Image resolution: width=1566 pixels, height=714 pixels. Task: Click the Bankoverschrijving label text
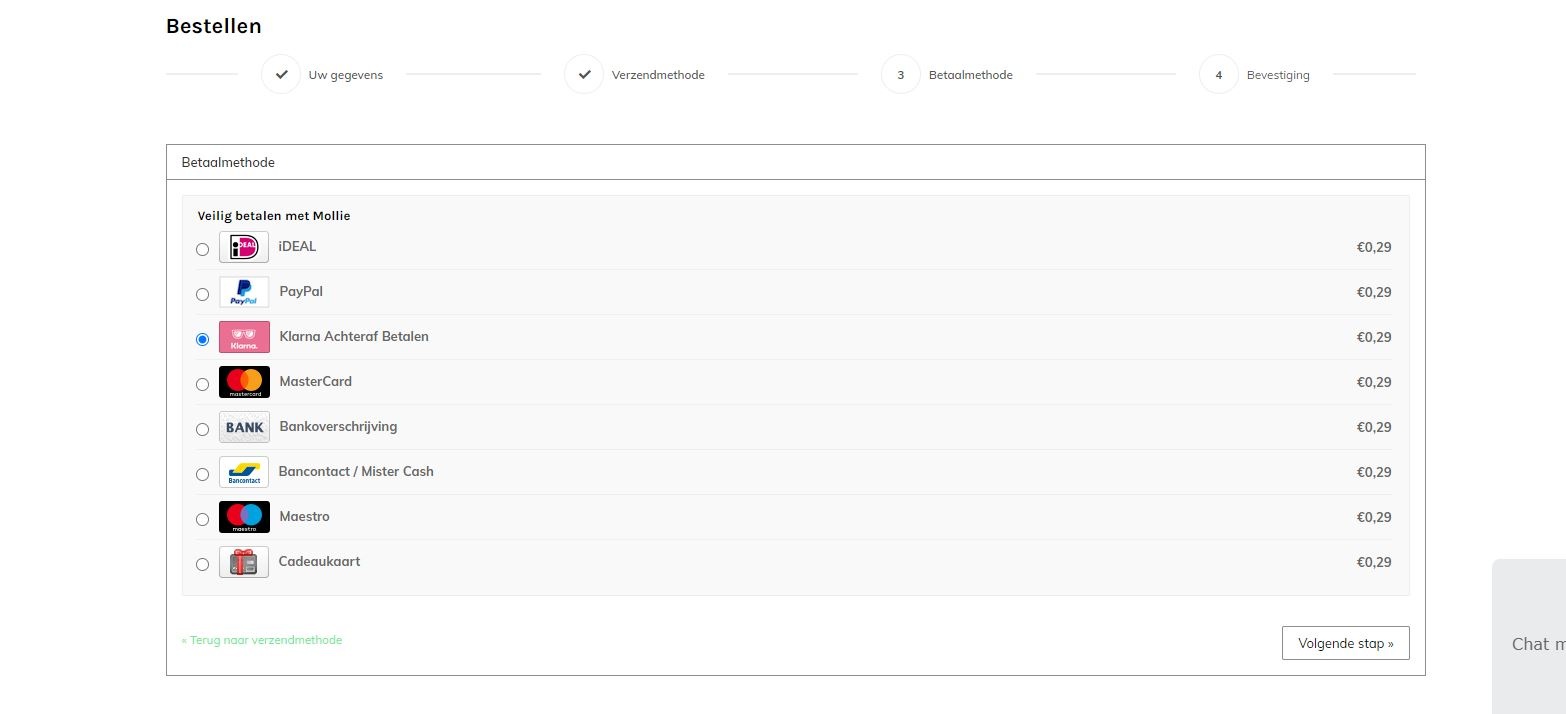pyautogui.click(x=338, y=426)
